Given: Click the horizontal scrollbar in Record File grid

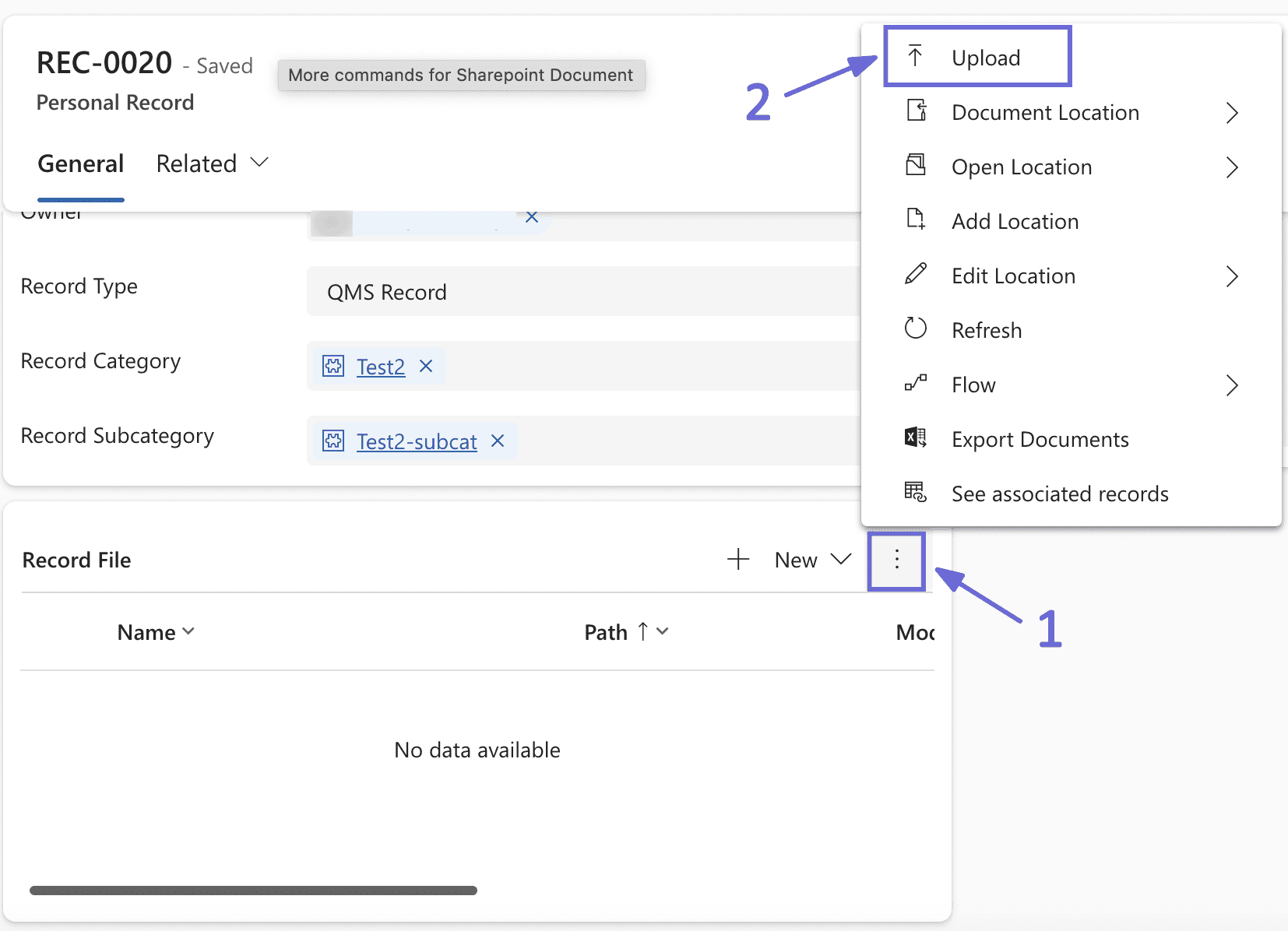Looking at the screenshot, I should tap(253, 891).
